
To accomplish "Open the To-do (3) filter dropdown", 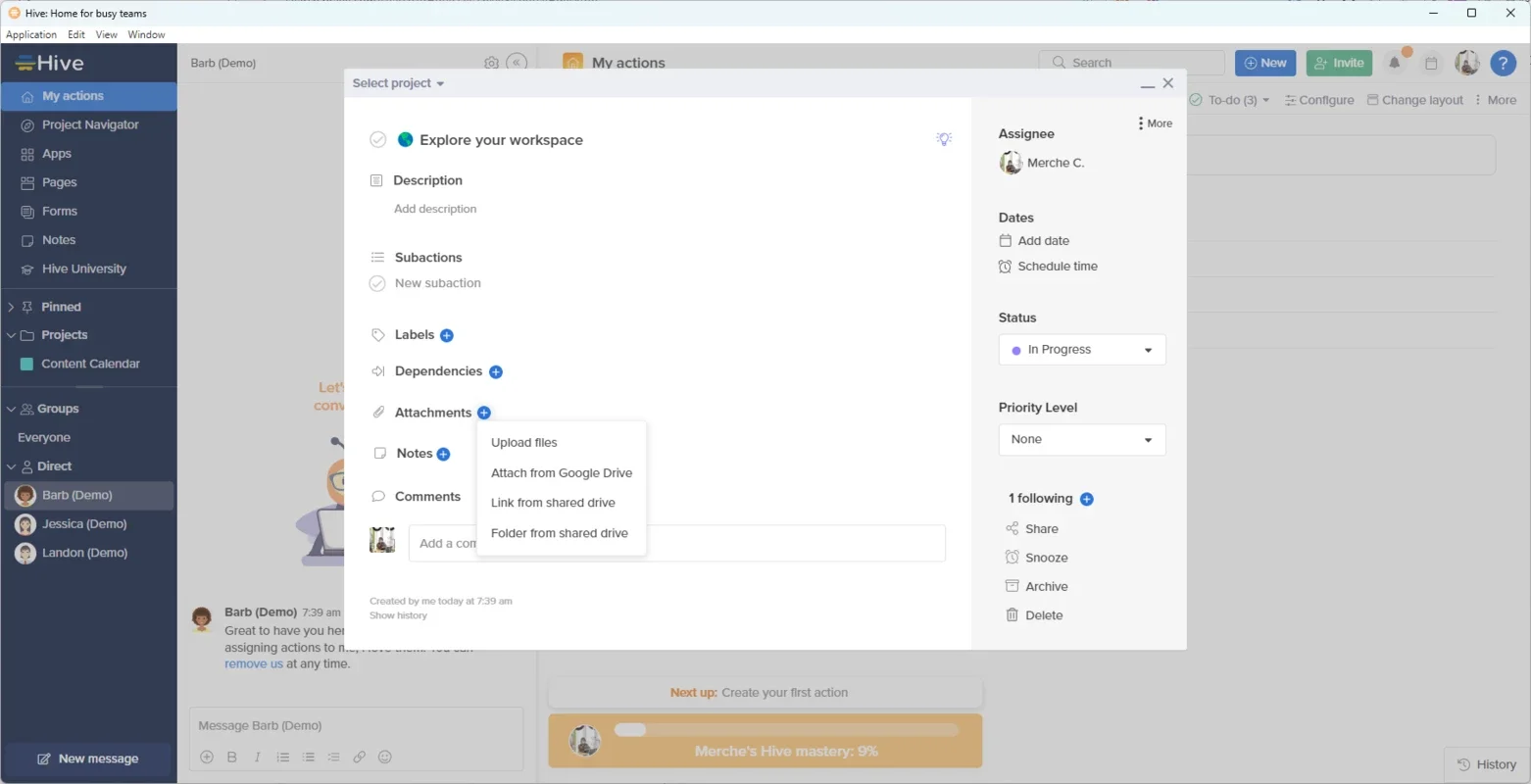I will click(1229, 100).
